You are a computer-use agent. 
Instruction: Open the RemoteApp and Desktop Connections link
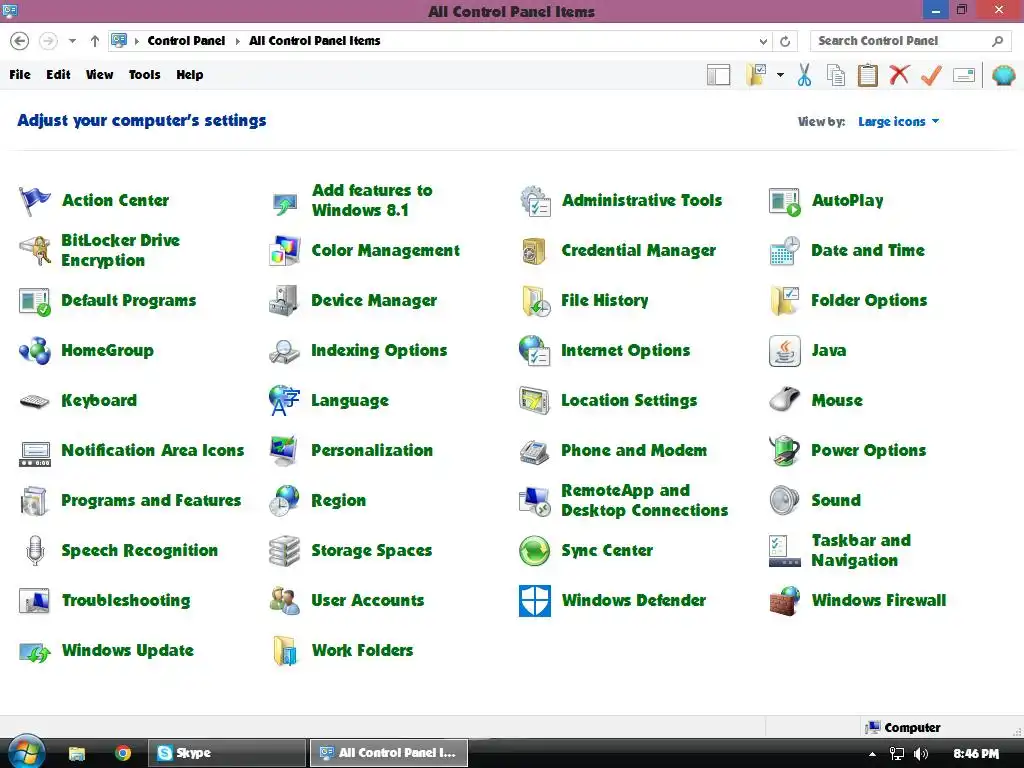click(x=644, y=500)
